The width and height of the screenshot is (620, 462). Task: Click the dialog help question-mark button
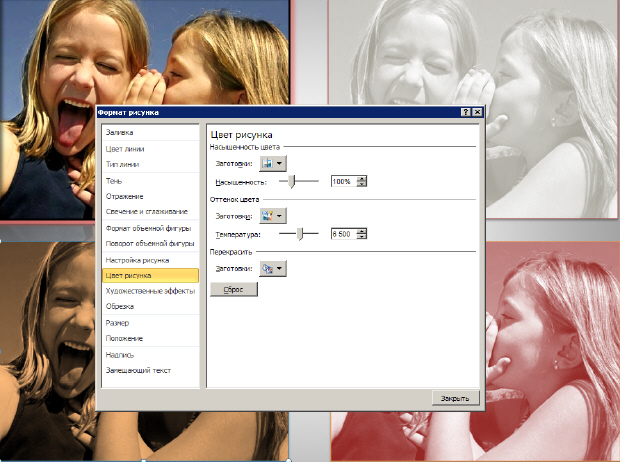(466, 112)
